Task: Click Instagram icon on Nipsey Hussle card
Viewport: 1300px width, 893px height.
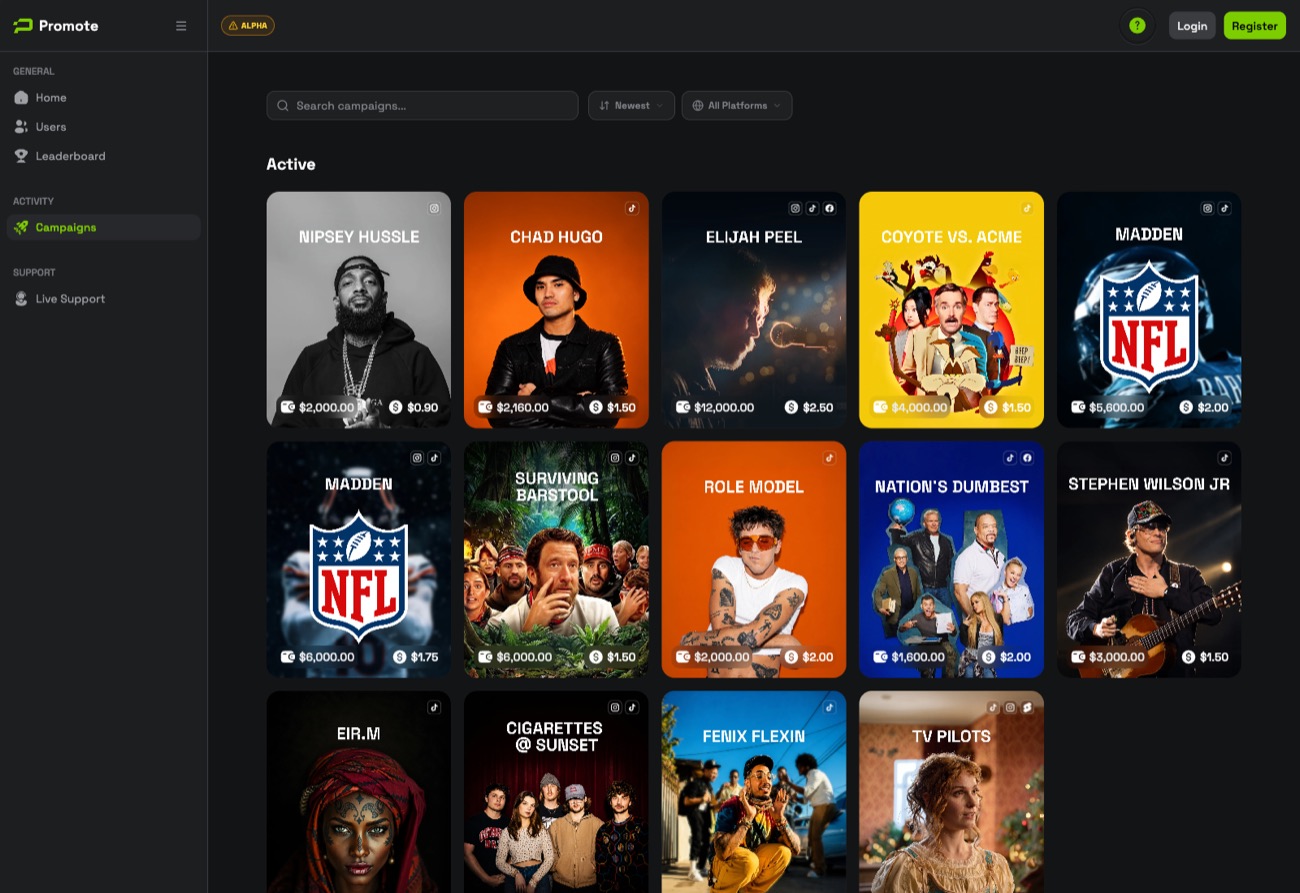Action: tap(434, 209)
